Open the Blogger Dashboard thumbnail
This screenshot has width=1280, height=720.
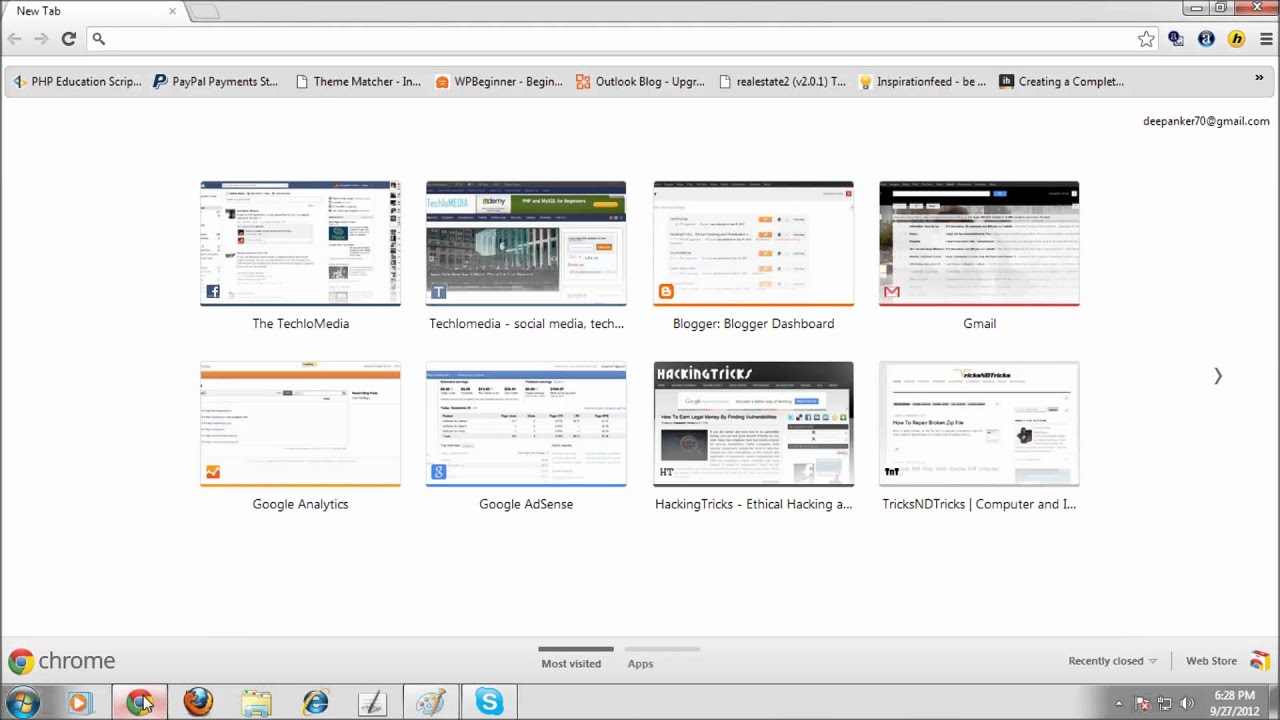click(x=753, y=244)
